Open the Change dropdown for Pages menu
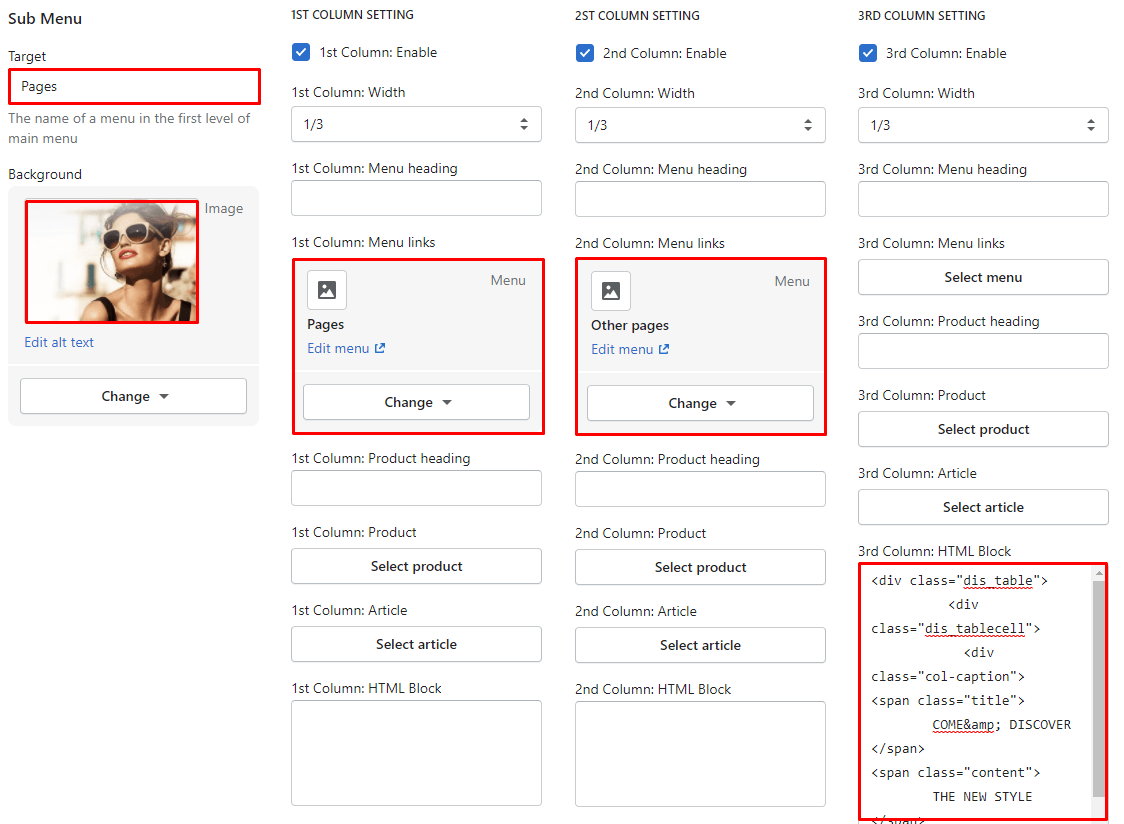Image resolution: width=1124 pixels, height=824 pixels. point(416,402)
